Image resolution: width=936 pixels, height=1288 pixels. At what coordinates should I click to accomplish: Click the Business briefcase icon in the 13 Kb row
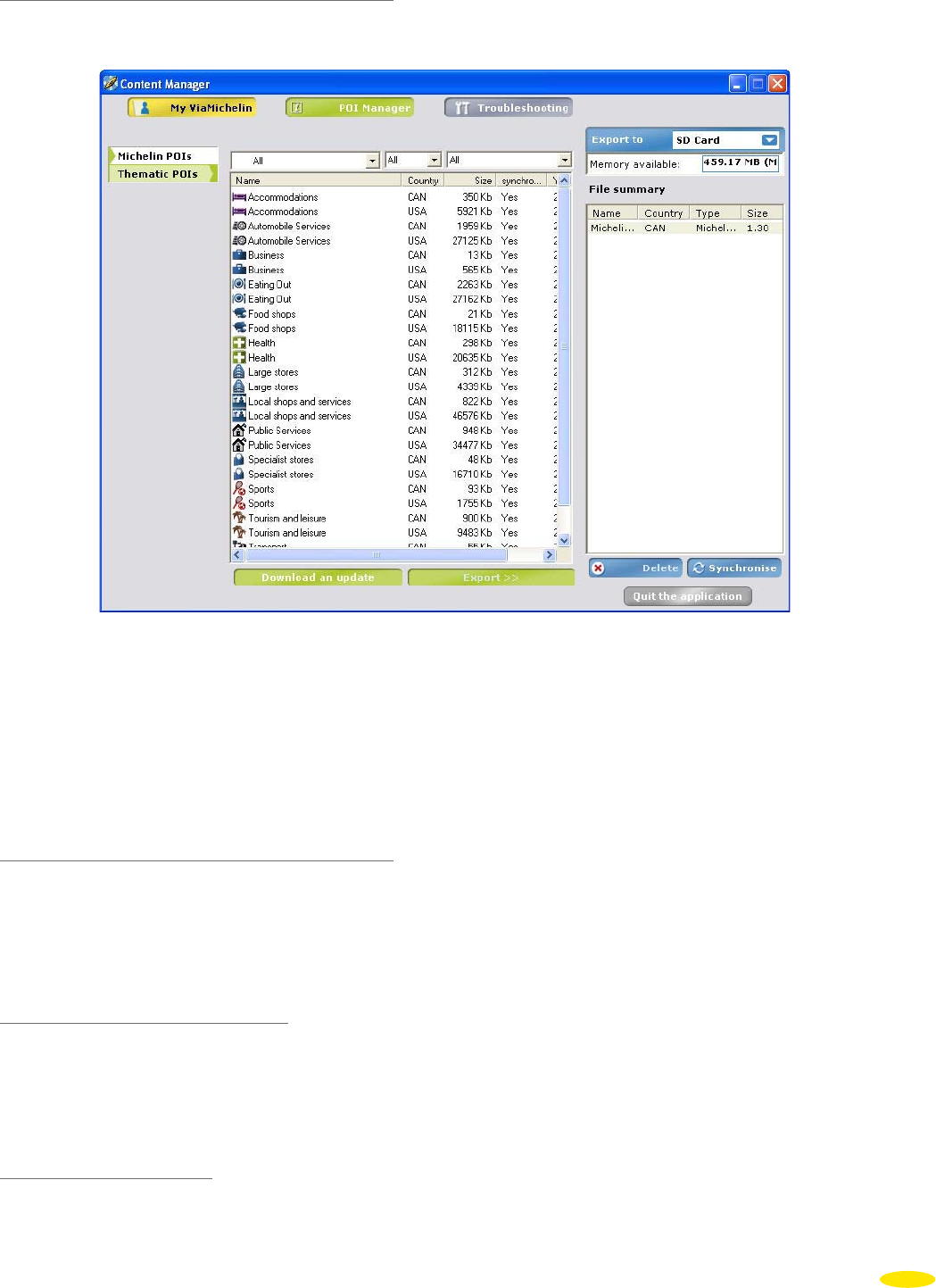pyautogui.click(x=239, y=255)
